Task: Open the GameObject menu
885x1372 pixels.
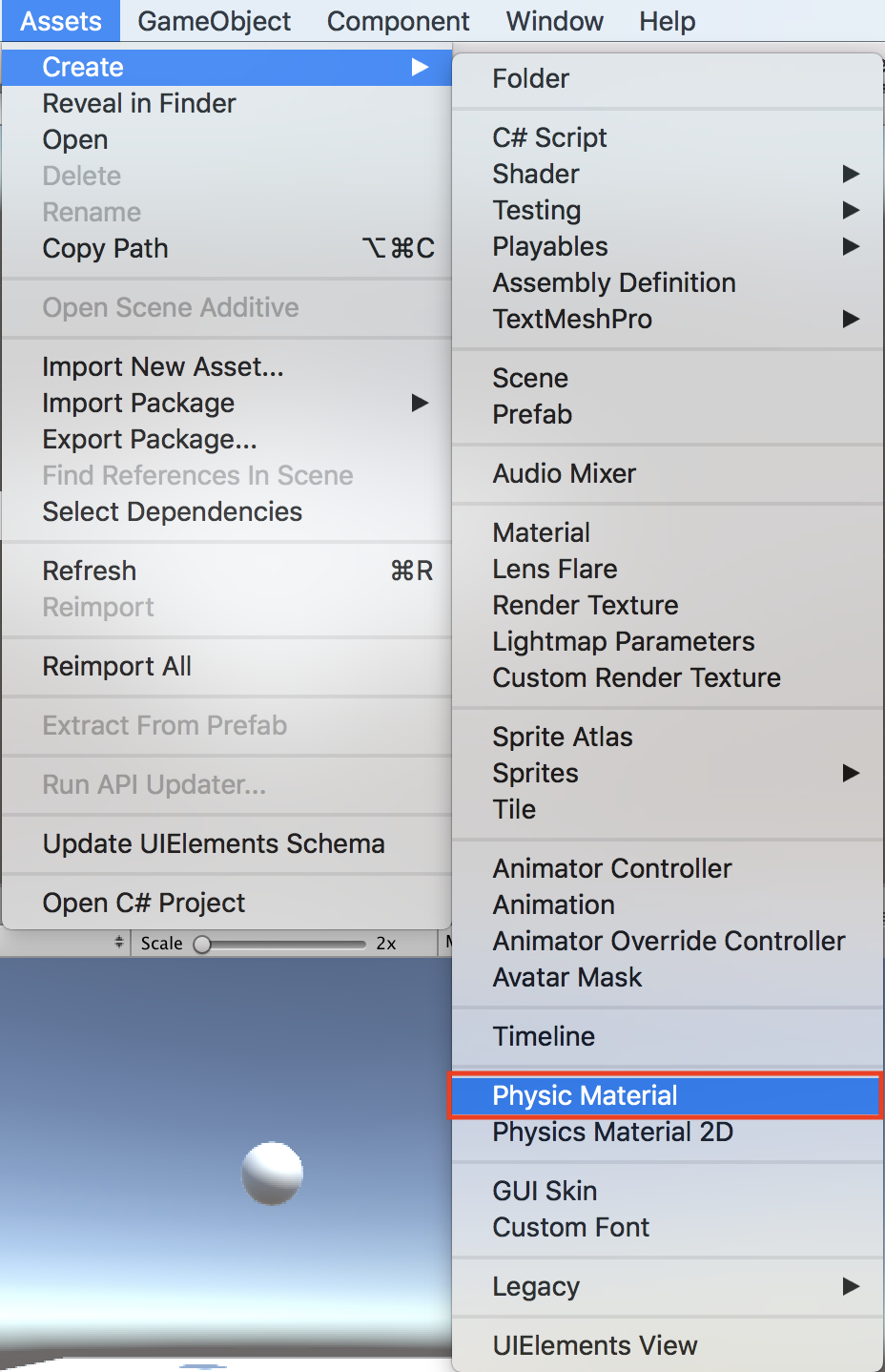Action: 214,21
